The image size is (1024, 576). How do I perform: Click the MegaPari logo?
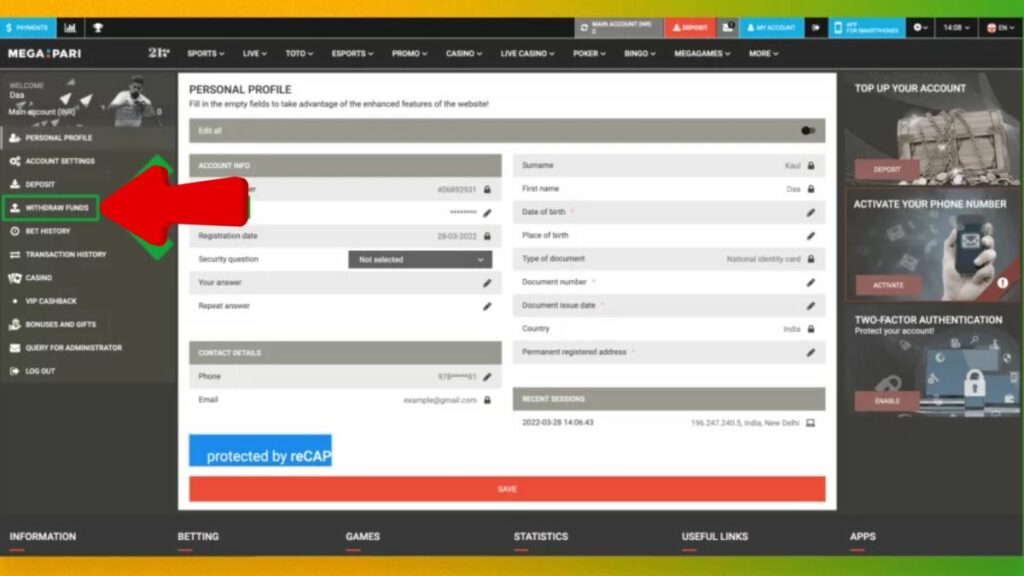44,54
